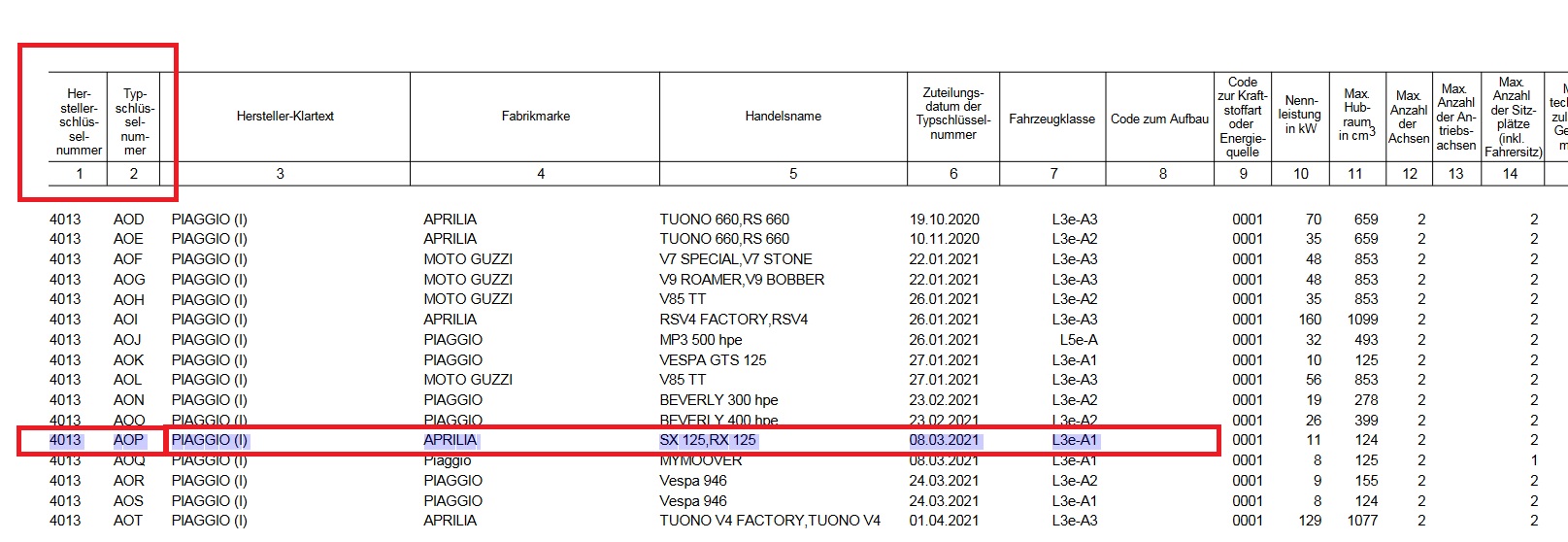Image resolution: width=1568 pixels, height=542 pixels.
Task: Click trade name TUONO V4 FACTORY,TUONO V4
Action: (770, 521)
